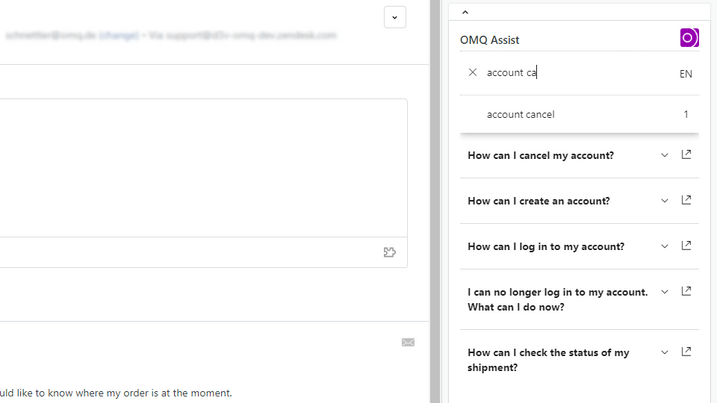Select the 'account cancel' suggestion
This screenshot has height=403, width=717.
pos(579,114)
